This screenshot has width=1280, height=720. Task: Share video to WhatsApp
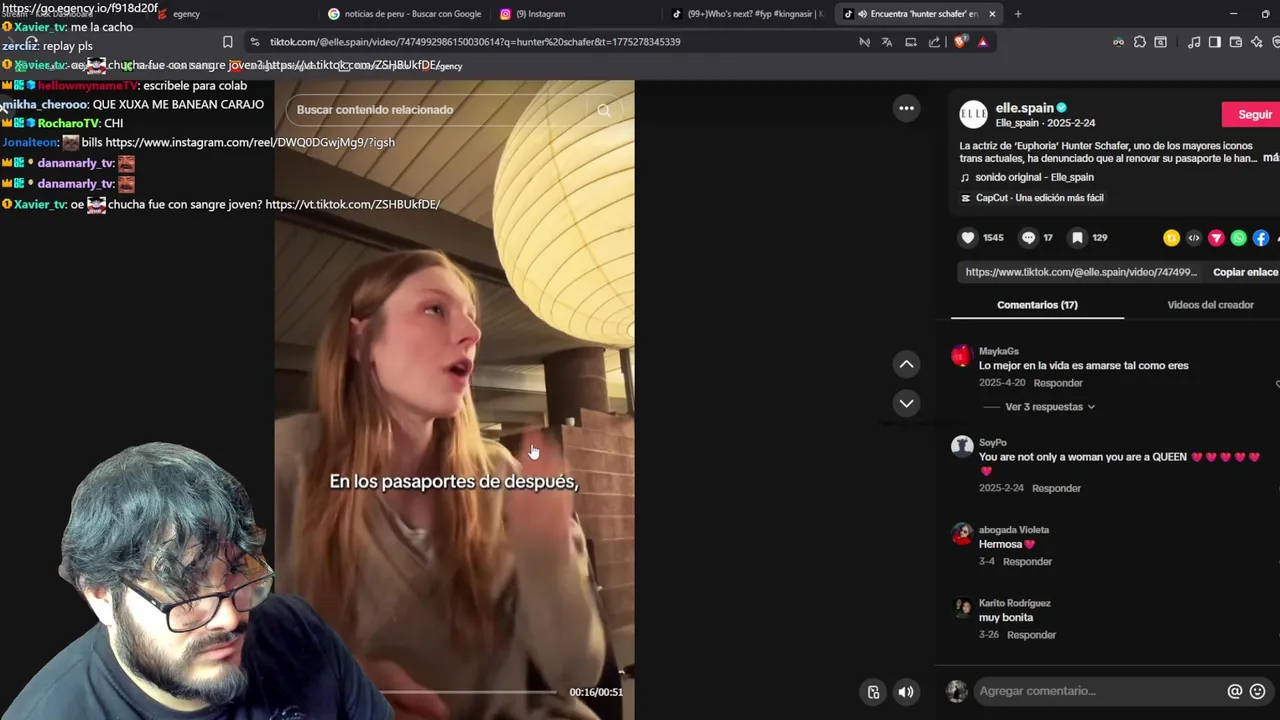(1238, 238)
